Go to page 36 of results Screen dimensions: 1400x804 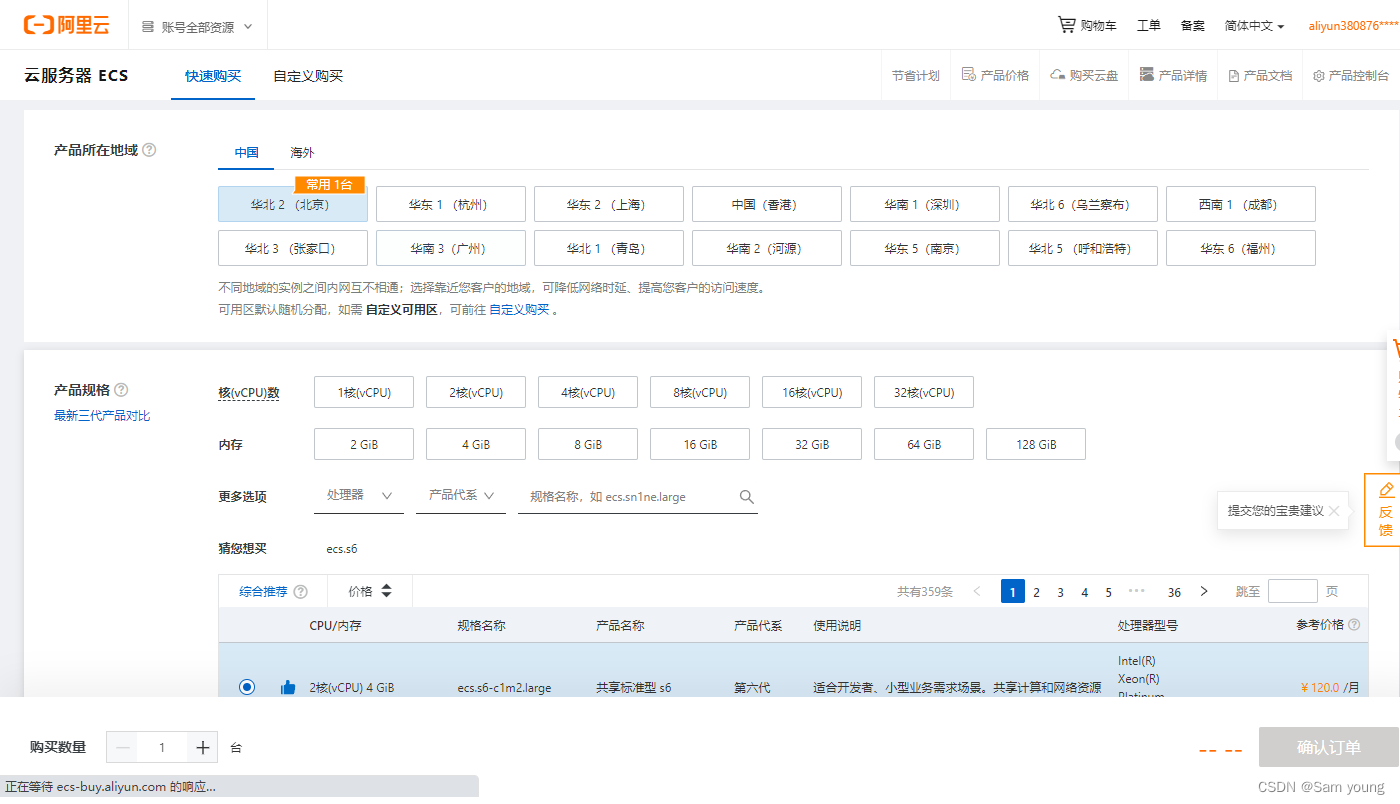pos(1174,592)
